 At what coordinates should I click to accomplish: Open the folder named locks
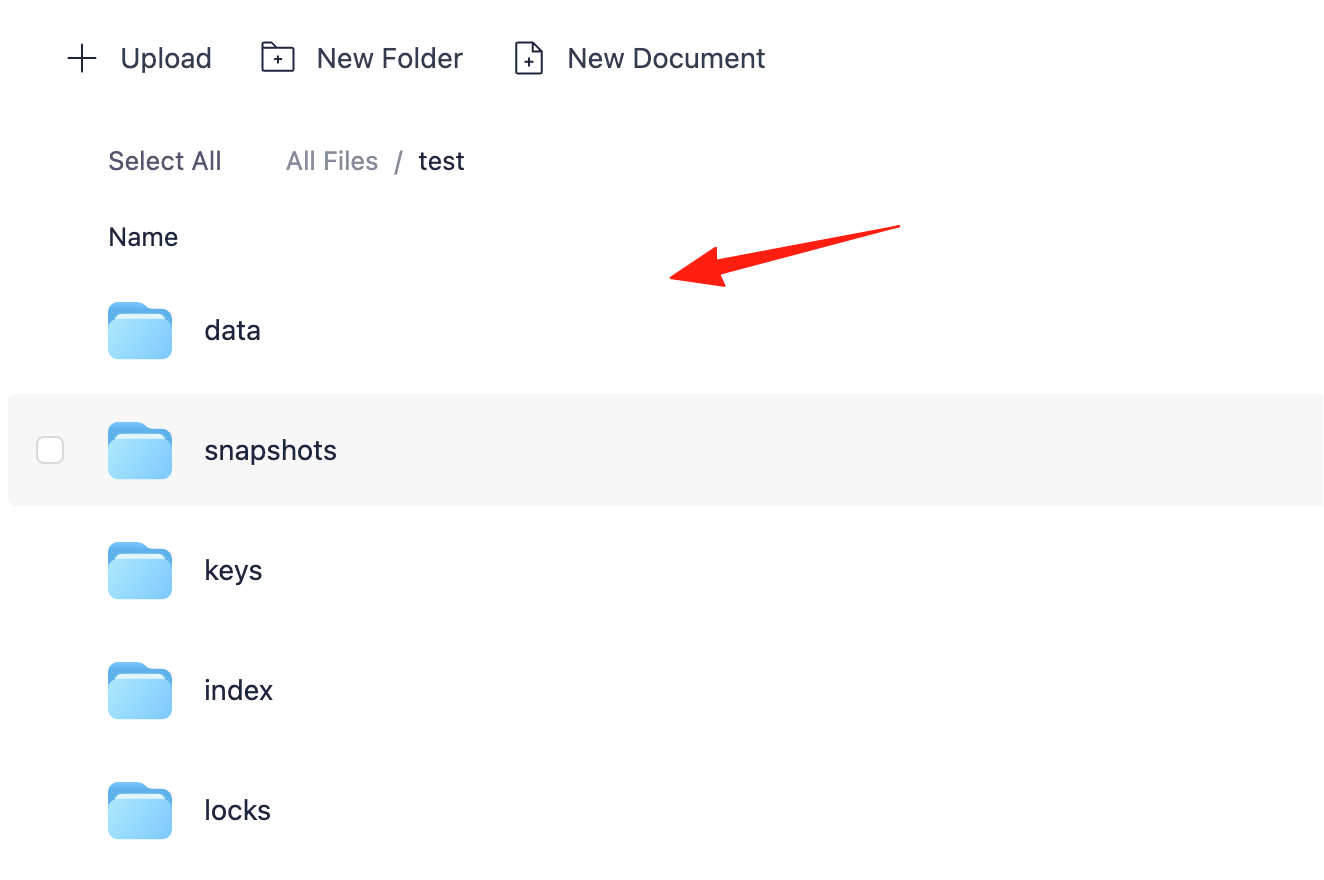pyautogui.click(x=237, y=810)
